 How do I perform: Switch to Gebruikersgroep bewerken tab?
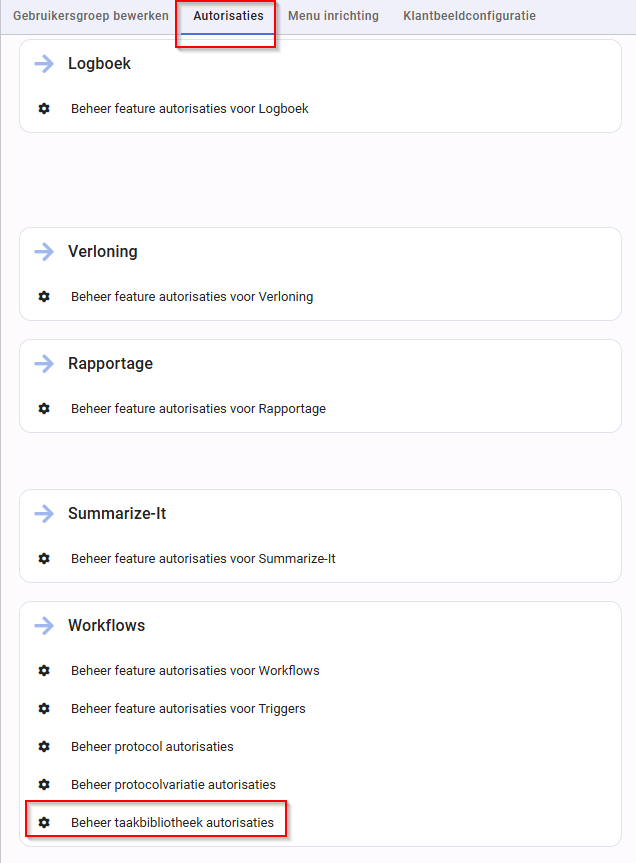(x=91, y=16)
